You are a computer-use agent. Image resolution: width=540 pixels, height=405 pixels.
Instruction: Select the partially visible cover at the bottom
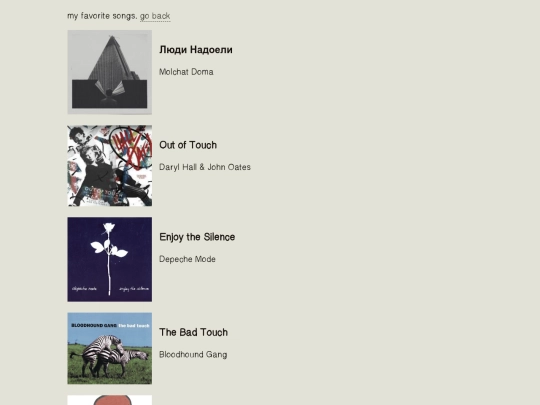click(x=110, y=400)
